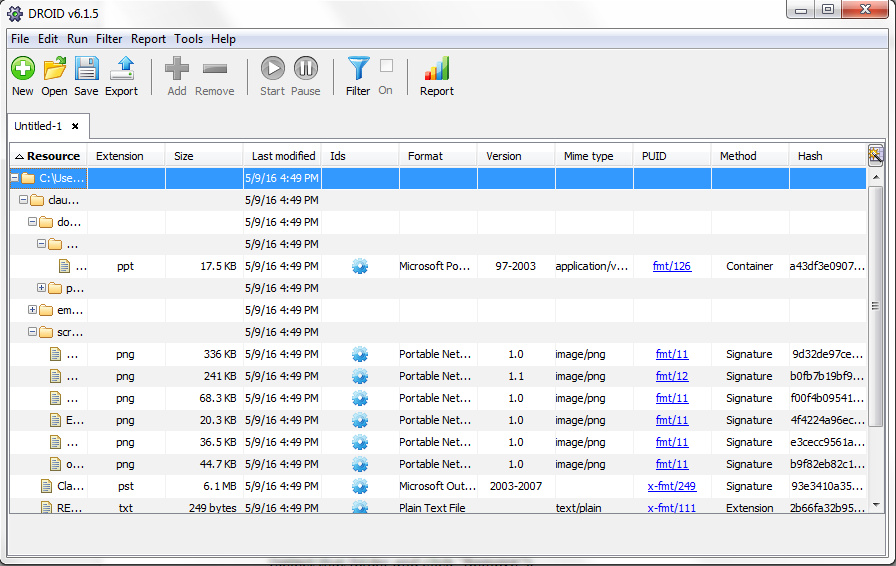Create a new profile with New icon
Viewport: 896px width, 566px height.
[x=23, y=69]
